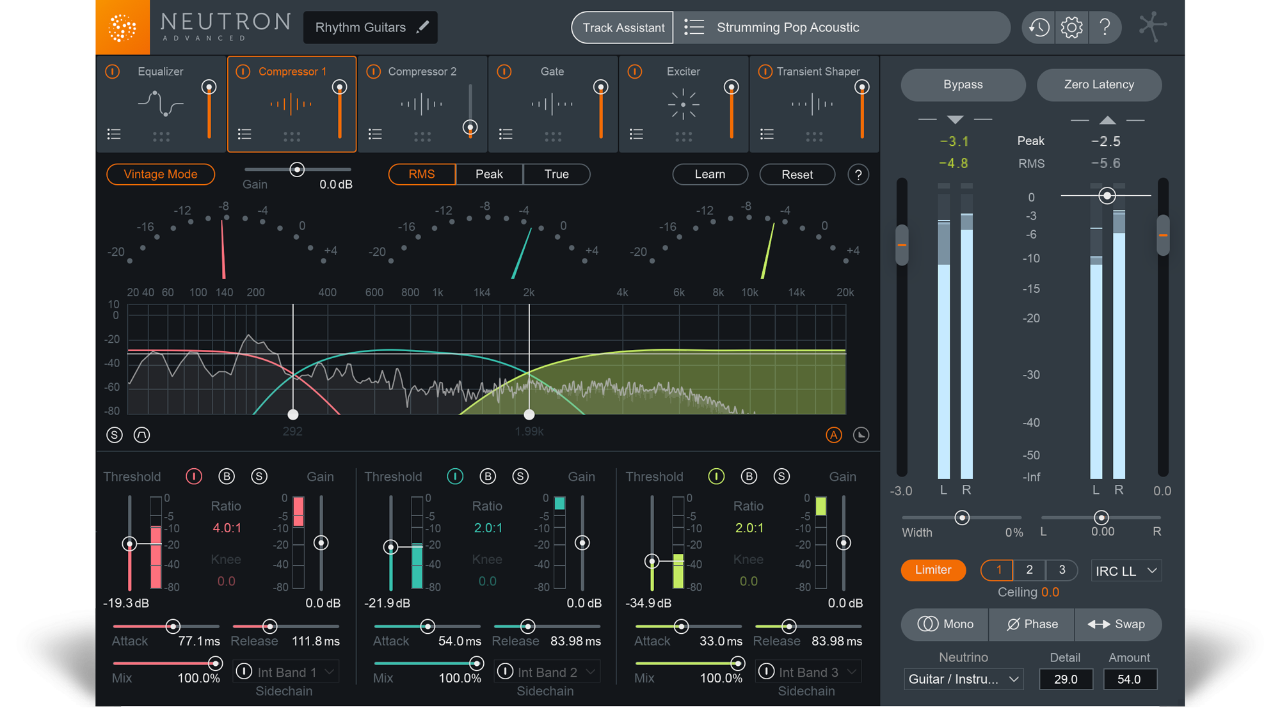Click the channel Swap button

tap(1118, 624)
